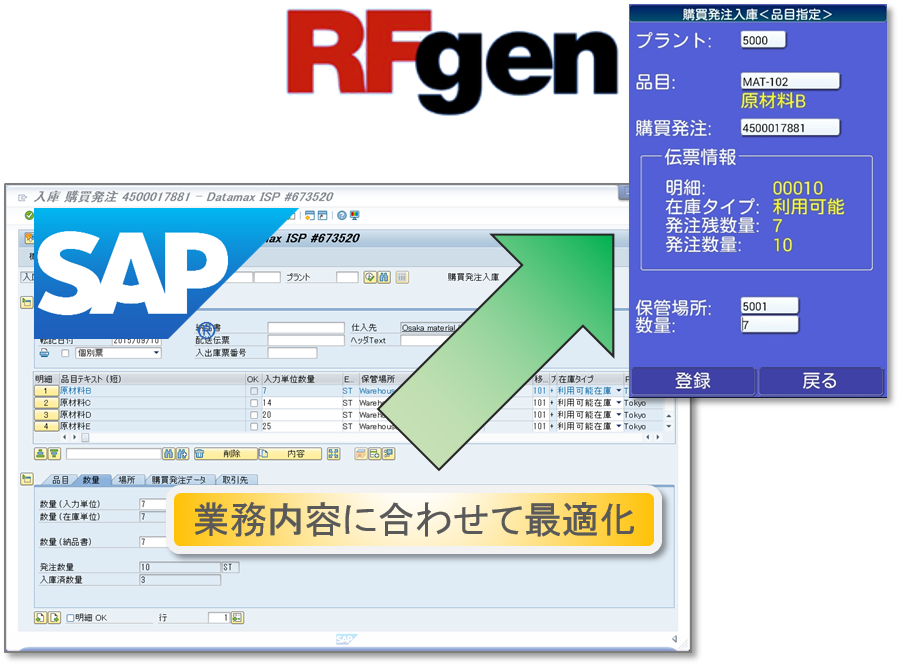This screenshot has width=900, height=666.
Task: Click the yellow help icon on the SAP toolbar
Action: point(341,215)
